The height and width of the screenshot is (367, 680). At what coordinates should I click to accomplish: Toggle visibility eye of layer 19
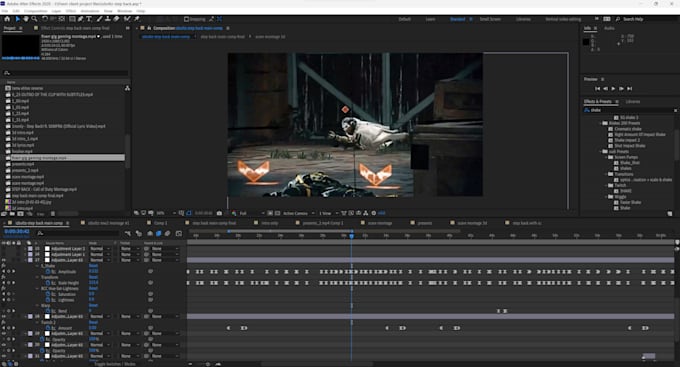tap(4, 334)
